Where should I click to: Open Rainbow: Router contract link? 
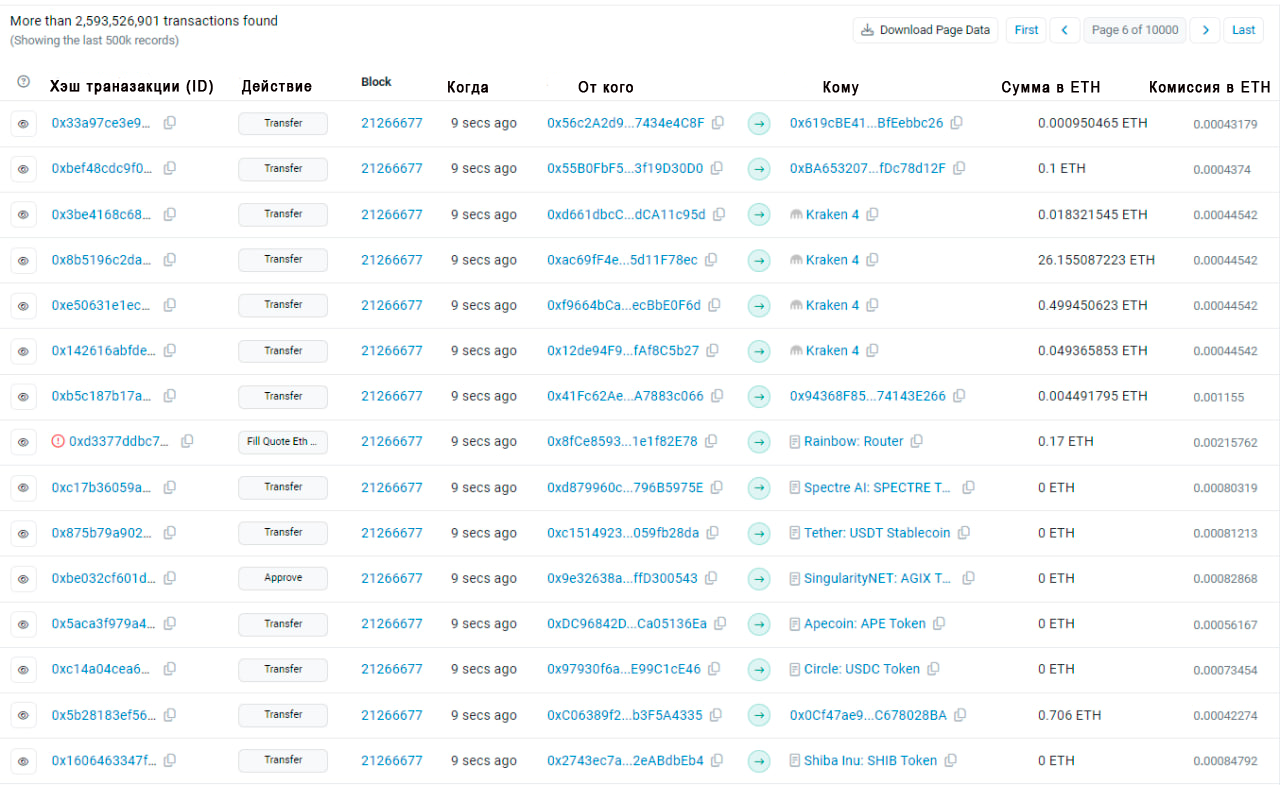pos(854,441)
